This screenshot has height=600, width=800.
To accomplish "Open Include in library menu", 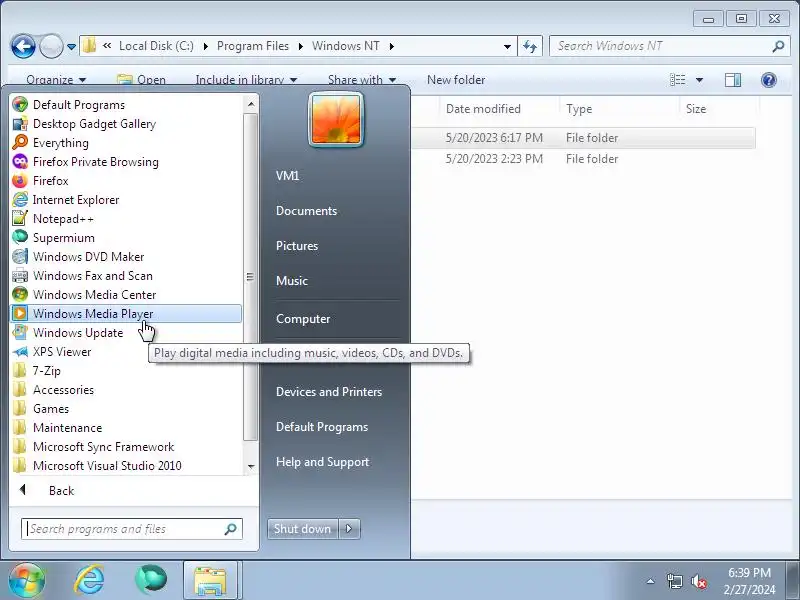I will coord(246,80).
